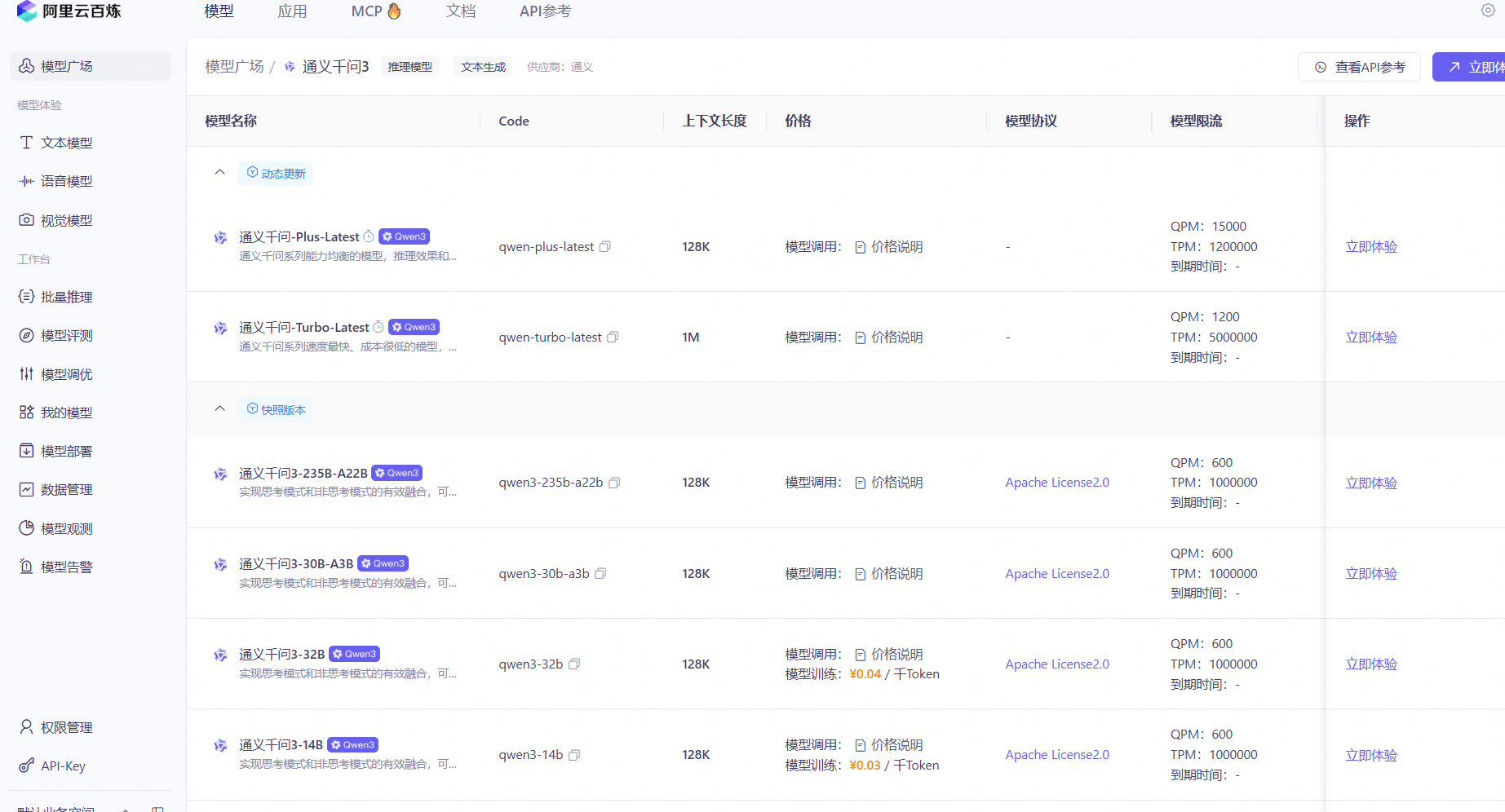Copy the qwen3-30b-a3b code

coord(600,573)
